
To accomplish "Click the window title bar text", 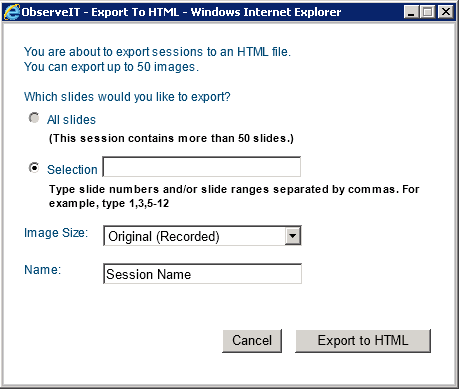I will 181,12.
